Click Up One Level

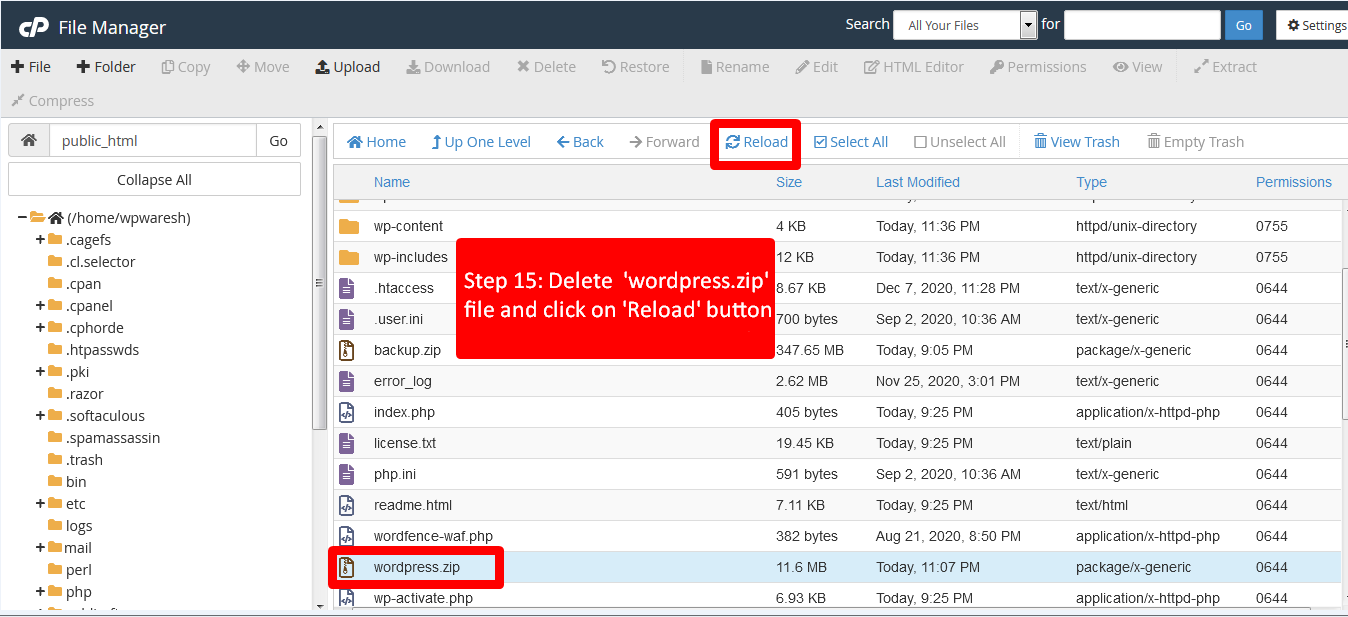(x=481, y=142)
